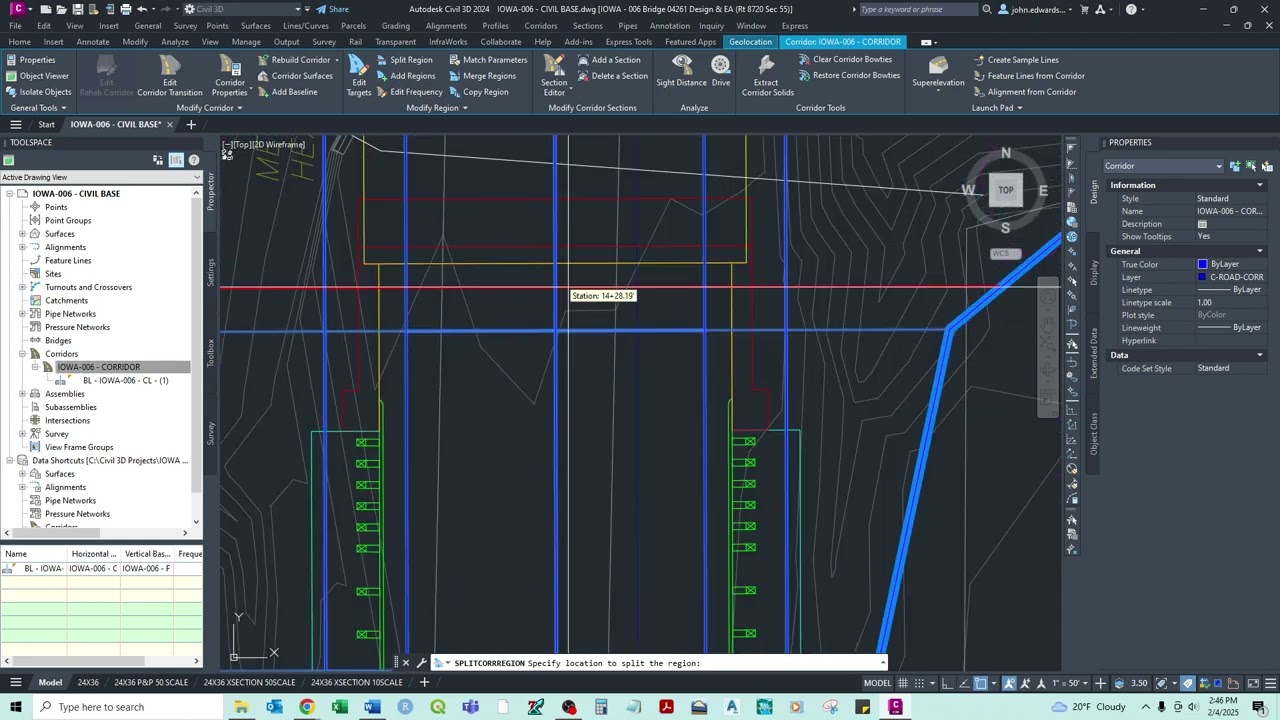Open Edit Frequency tool
This screenshot has width=1280, height=720.
410,92
